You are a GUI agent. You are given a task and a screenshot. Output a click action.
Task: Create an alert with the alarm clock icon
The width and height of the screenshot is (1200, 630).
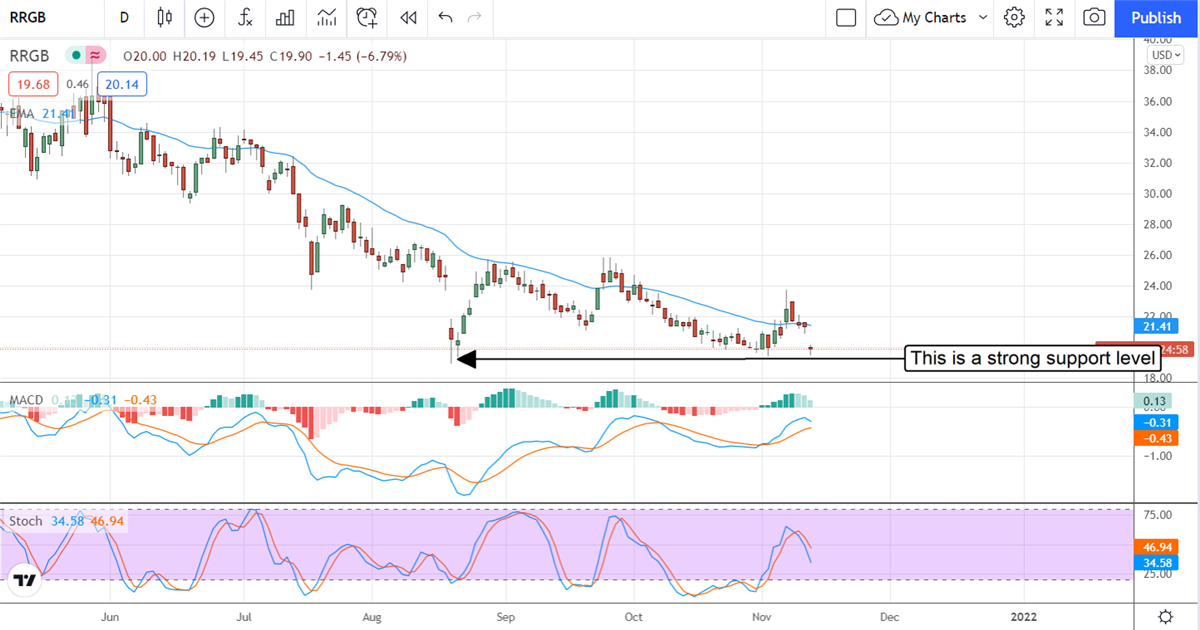pos(367,17)
